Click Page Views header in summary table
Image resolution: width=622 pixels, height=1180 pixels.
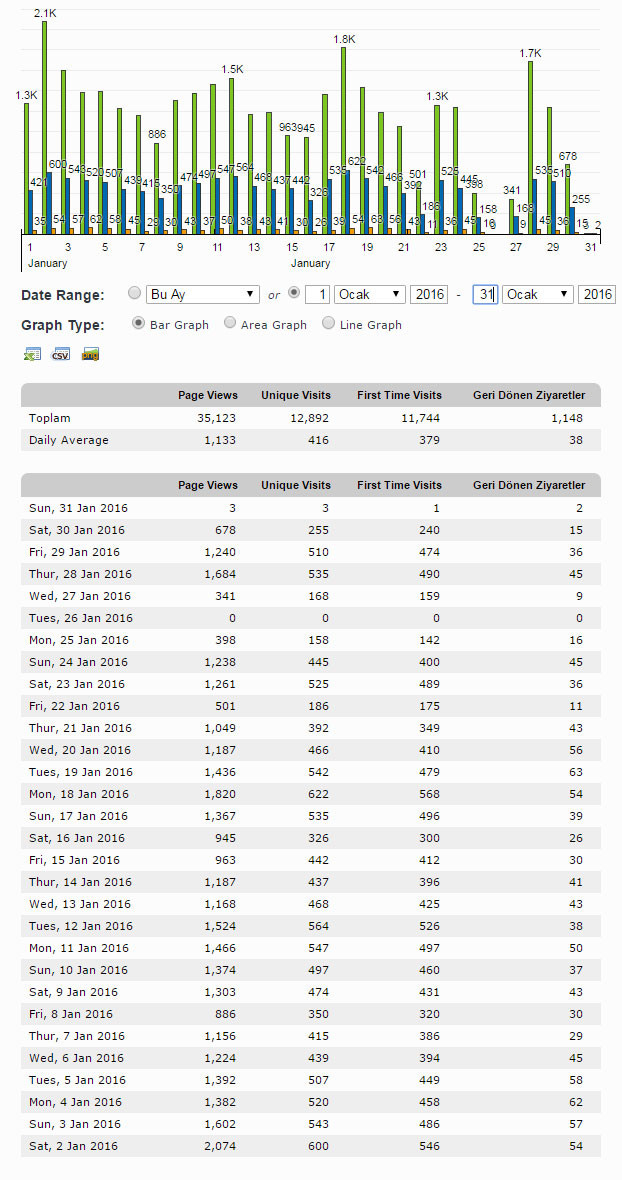point(208,395)
